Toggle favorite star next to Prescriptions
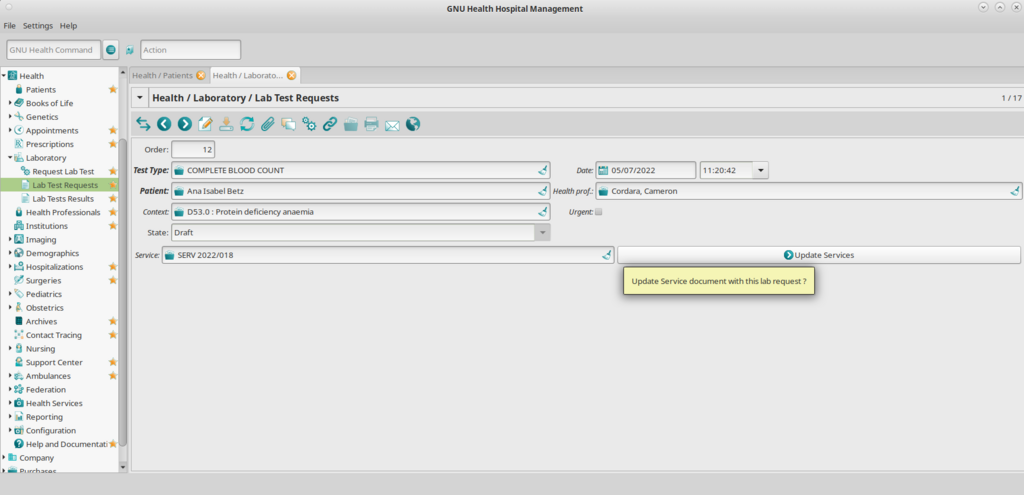Viewport: 1024px width, 495px height. [113, 144]
